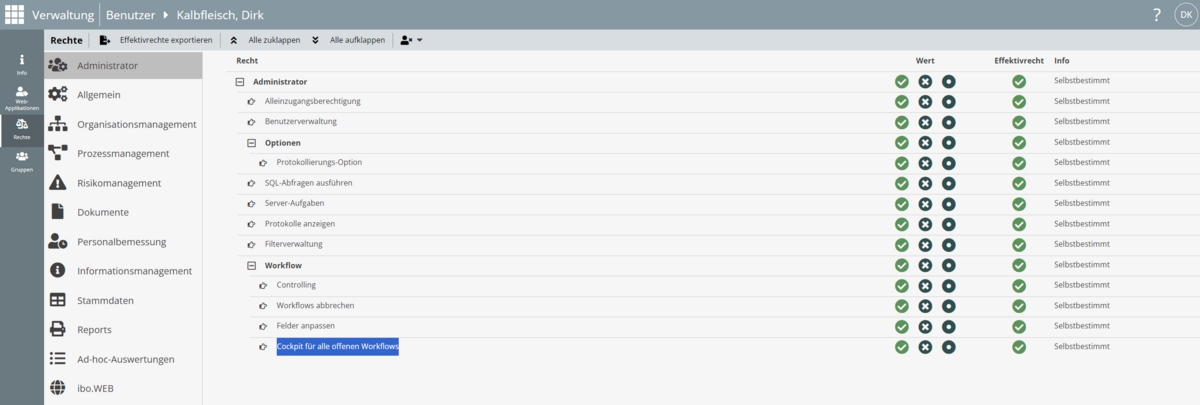The height and width of the screenshot is (405, 1200).
Task: Set Controlling value to the dot option
Action: (948, 285)
